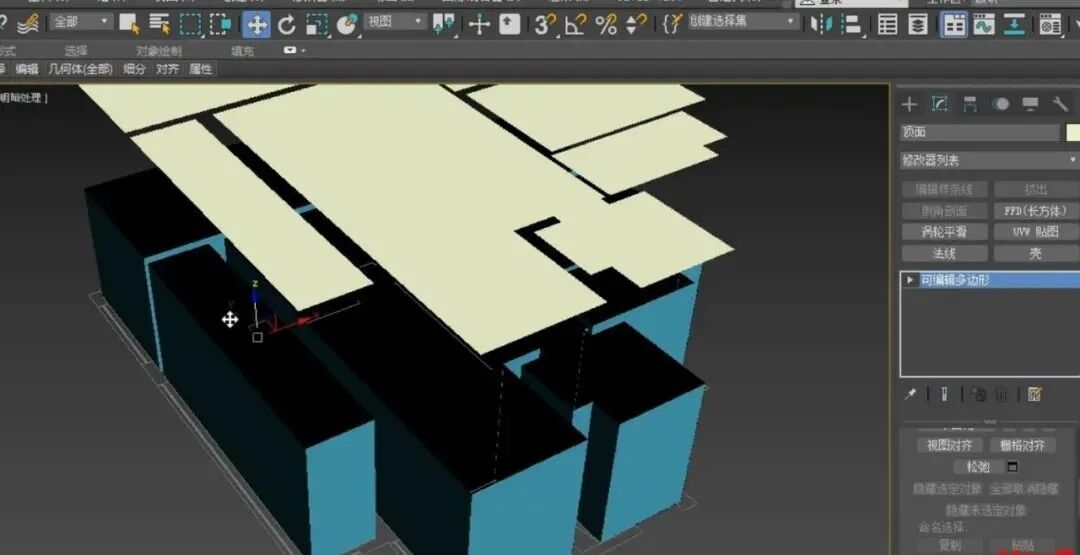Expand the 可编辑多边形 stack entry arrow

point(910,280)
